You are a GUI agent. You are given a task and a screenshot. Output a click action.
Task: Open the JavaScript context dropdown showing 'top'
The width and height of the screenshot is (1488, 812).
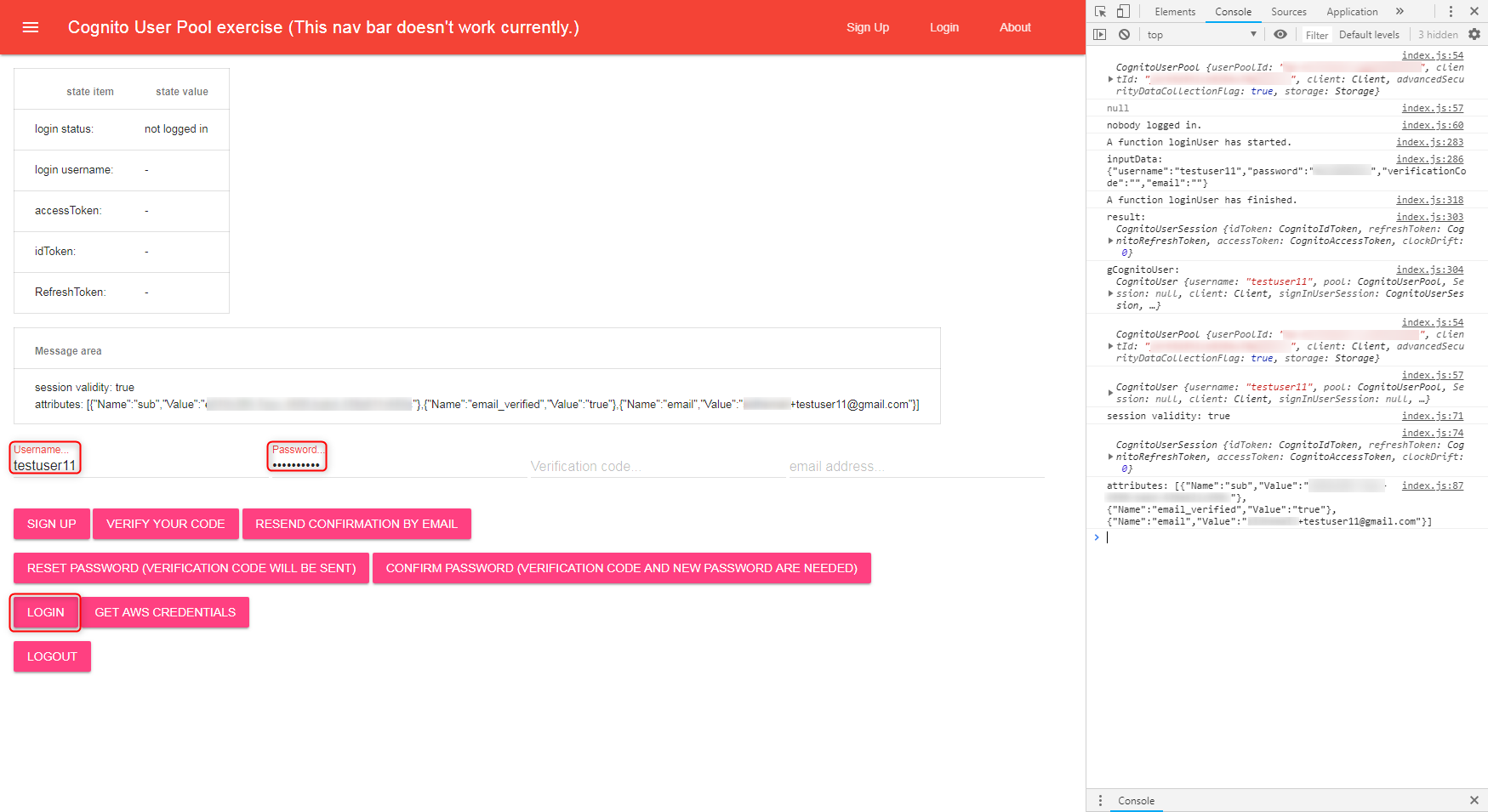[x=1200, y=34]
